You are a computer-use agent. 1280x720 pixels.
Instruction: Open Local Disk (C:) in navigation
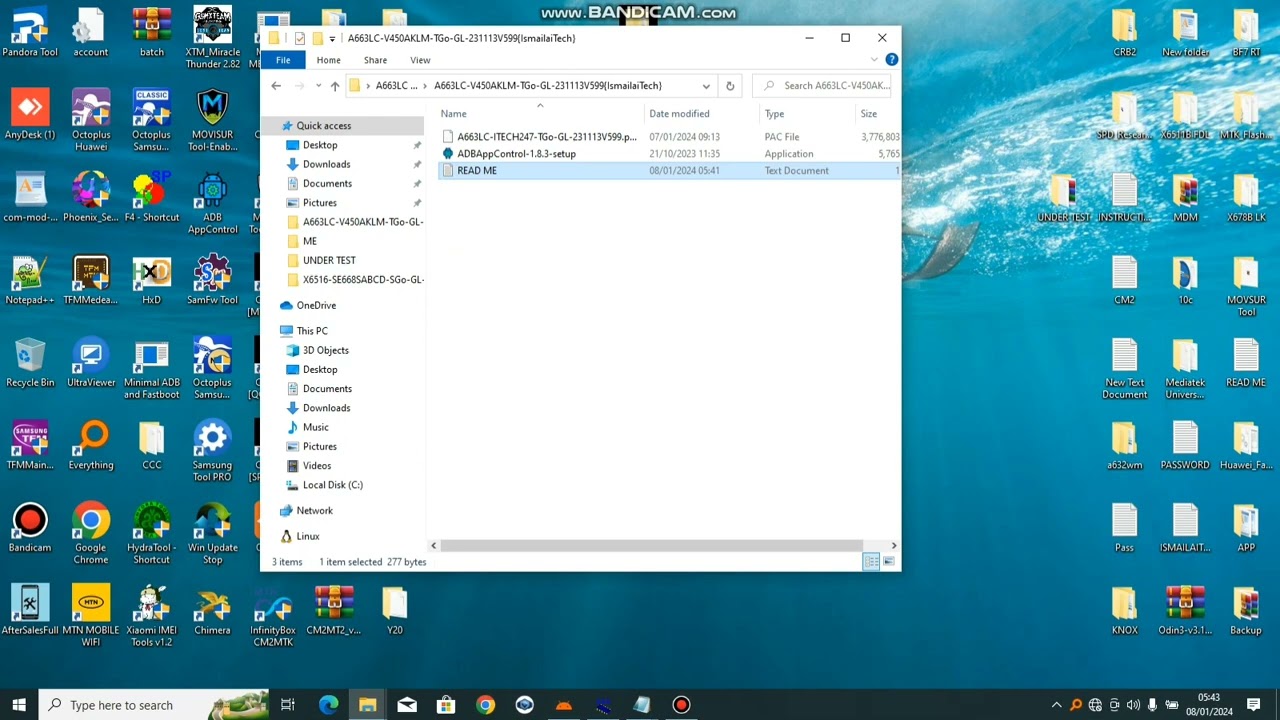[x=332, y=485]
